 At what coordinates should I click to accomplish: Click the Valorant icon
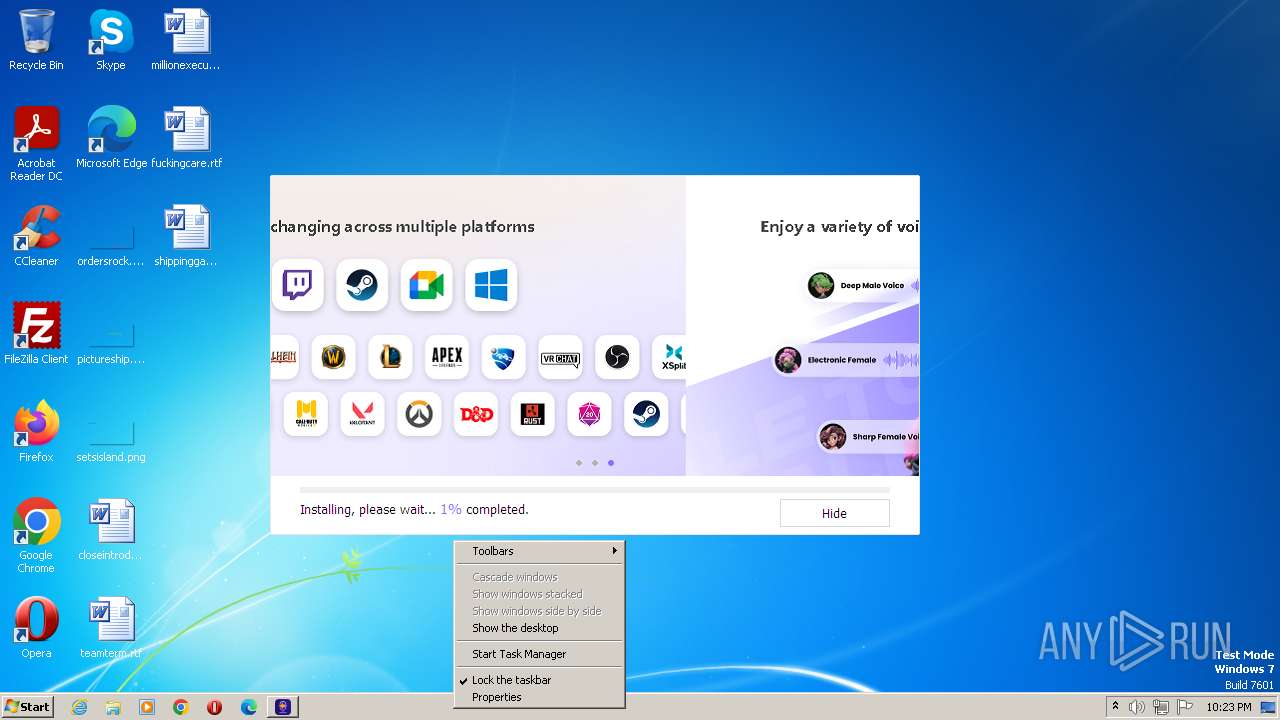[x=362, y=414]
